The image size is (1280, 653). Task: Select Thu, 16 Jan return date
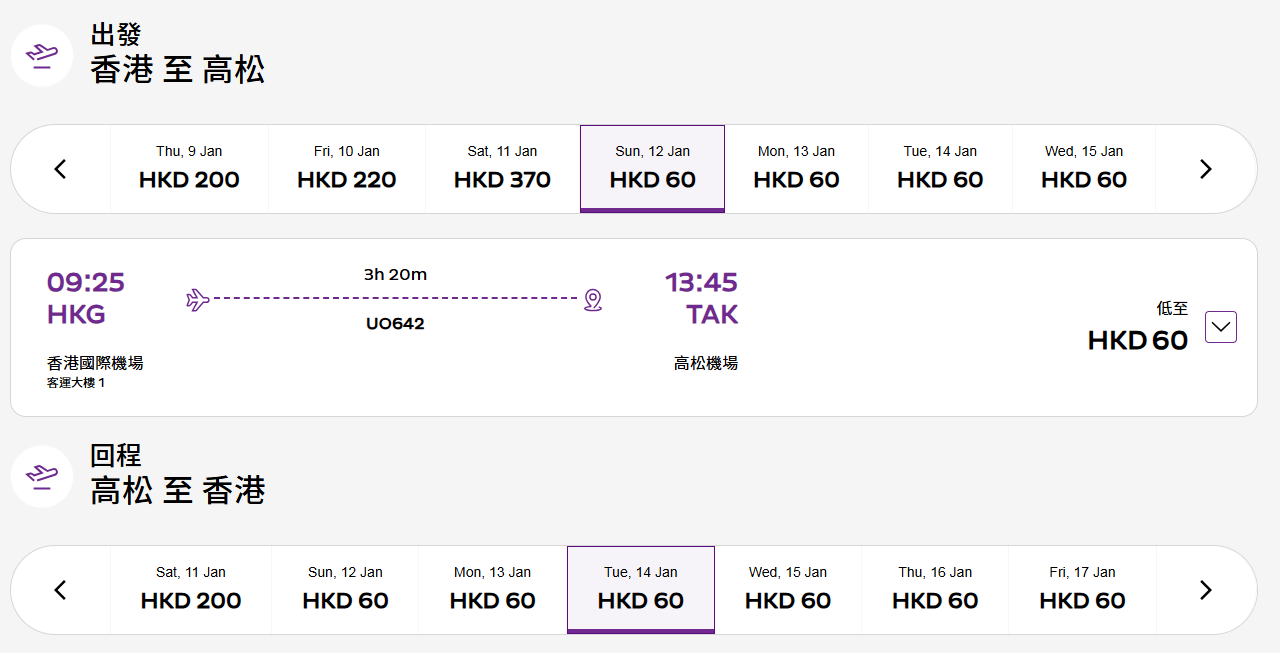click(935, 590)
